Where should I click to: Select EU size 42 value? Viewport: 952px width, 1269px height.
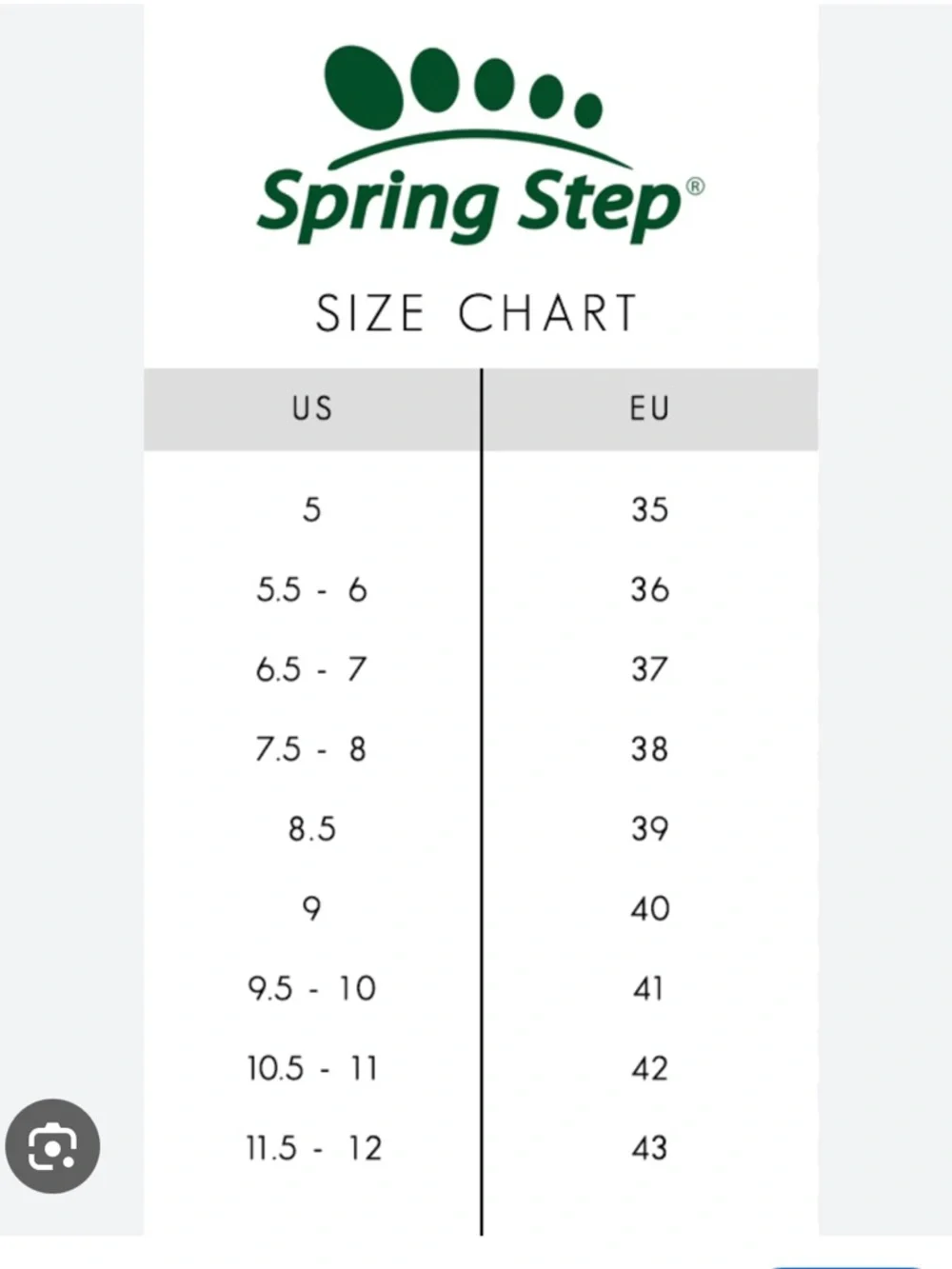point(649,1069)
